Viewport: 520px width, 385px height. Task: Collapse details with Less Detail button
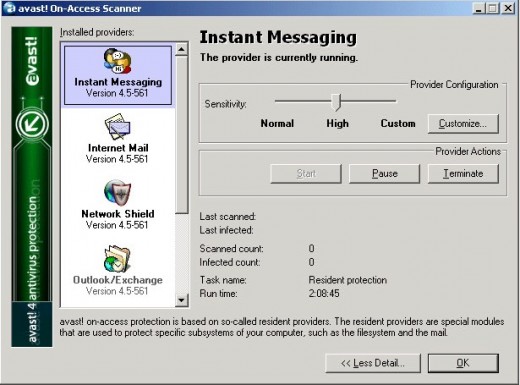tap(373, 363)
